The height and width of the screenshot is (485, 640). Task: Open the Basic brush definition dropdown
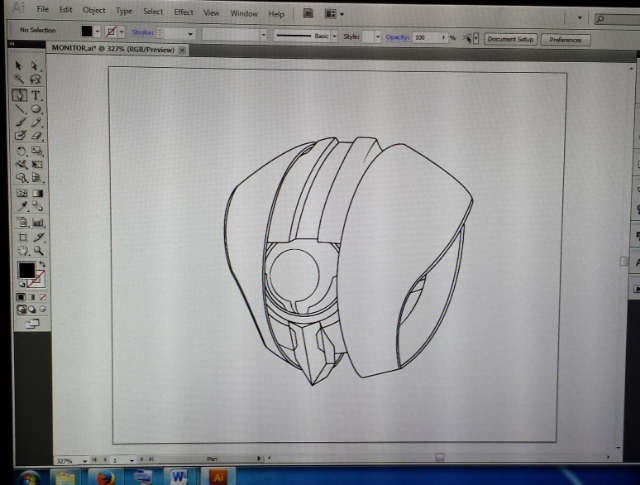334,36
